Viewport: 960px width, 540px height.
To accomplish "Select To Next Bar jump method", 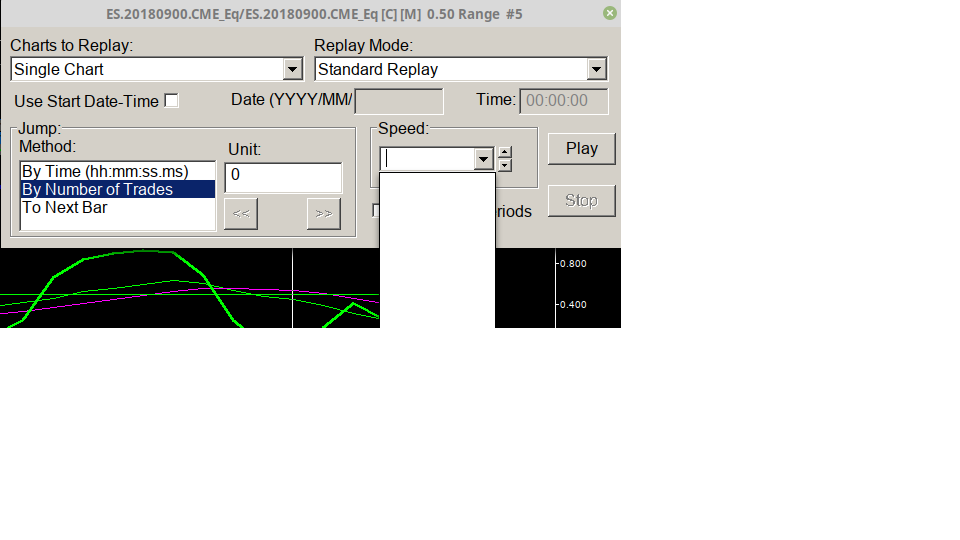I will [118, 208].
